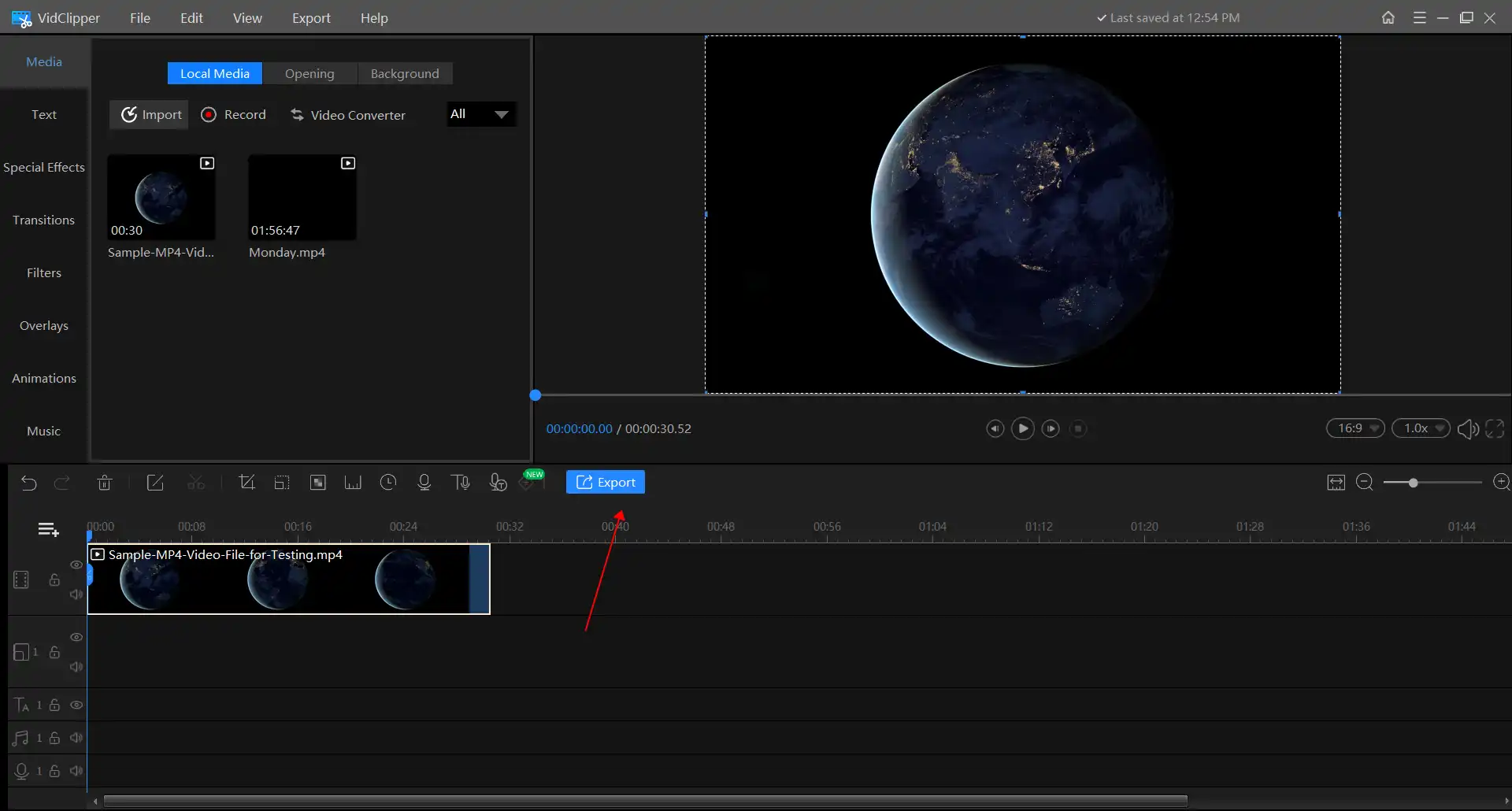Image resolution: width=1512 pixels, height=811 pixels.
Task: Expand the 16:9 aspect ratio dropdown
Action: (x=1355, y=428)
